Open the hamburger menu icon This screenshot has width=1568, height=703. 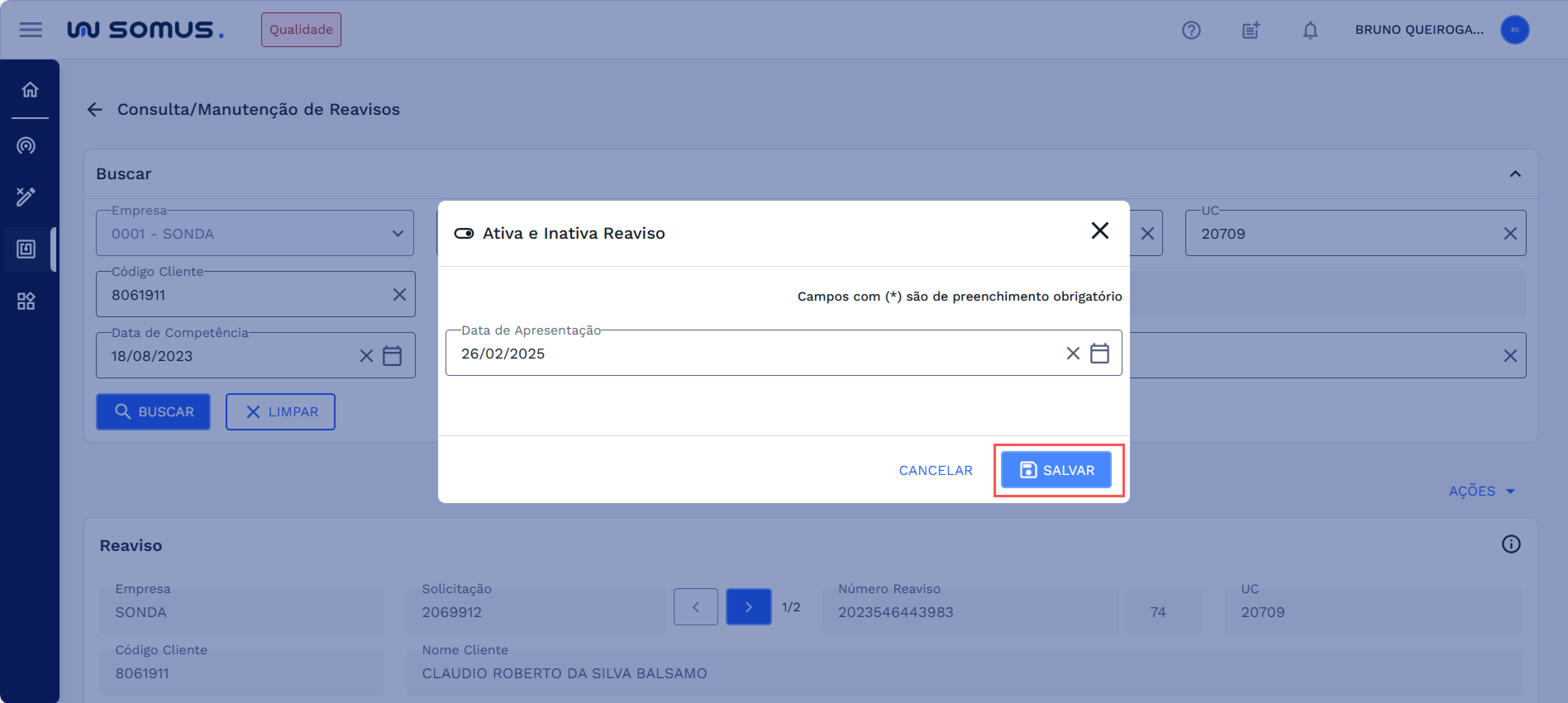31,29
